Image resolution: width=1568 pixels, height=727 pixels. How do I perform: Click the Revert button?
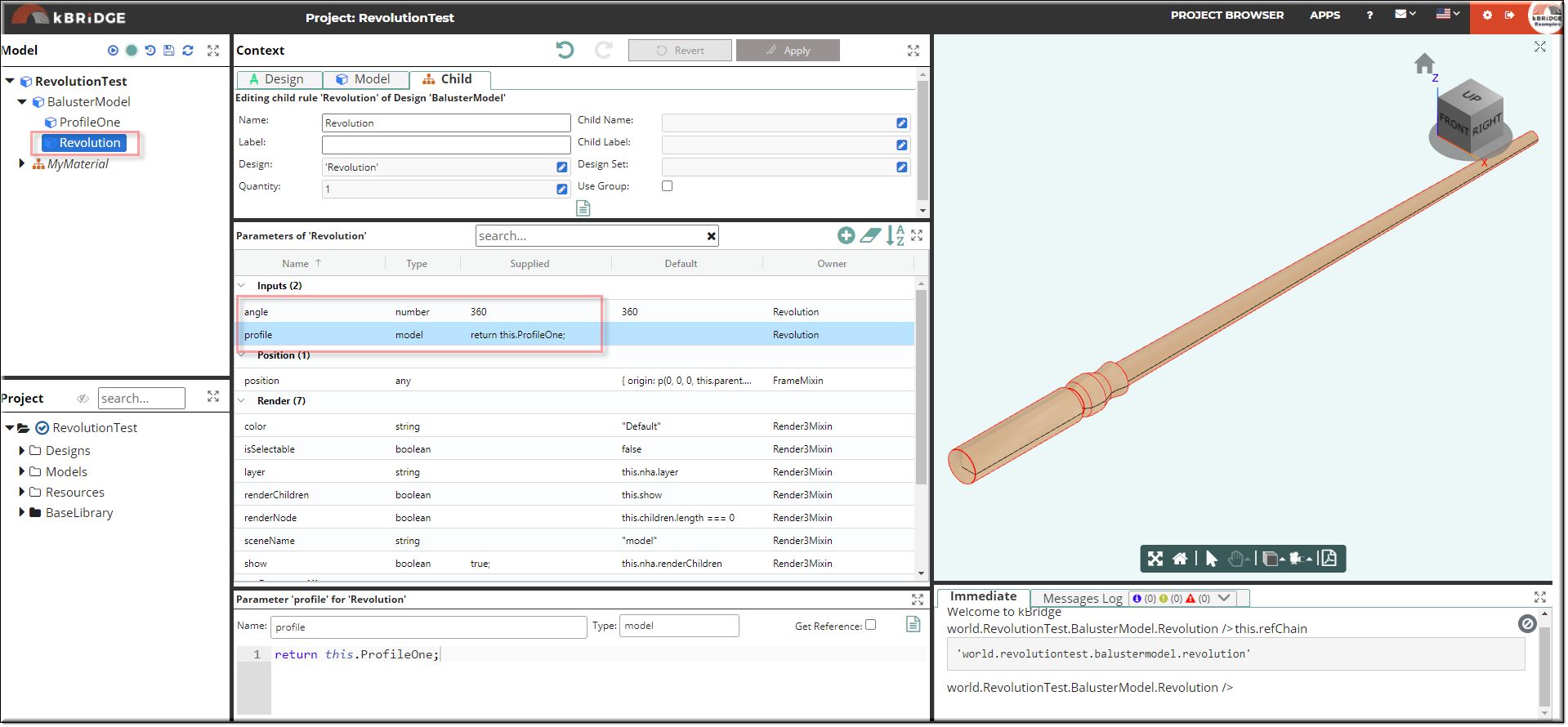[680, 50]
